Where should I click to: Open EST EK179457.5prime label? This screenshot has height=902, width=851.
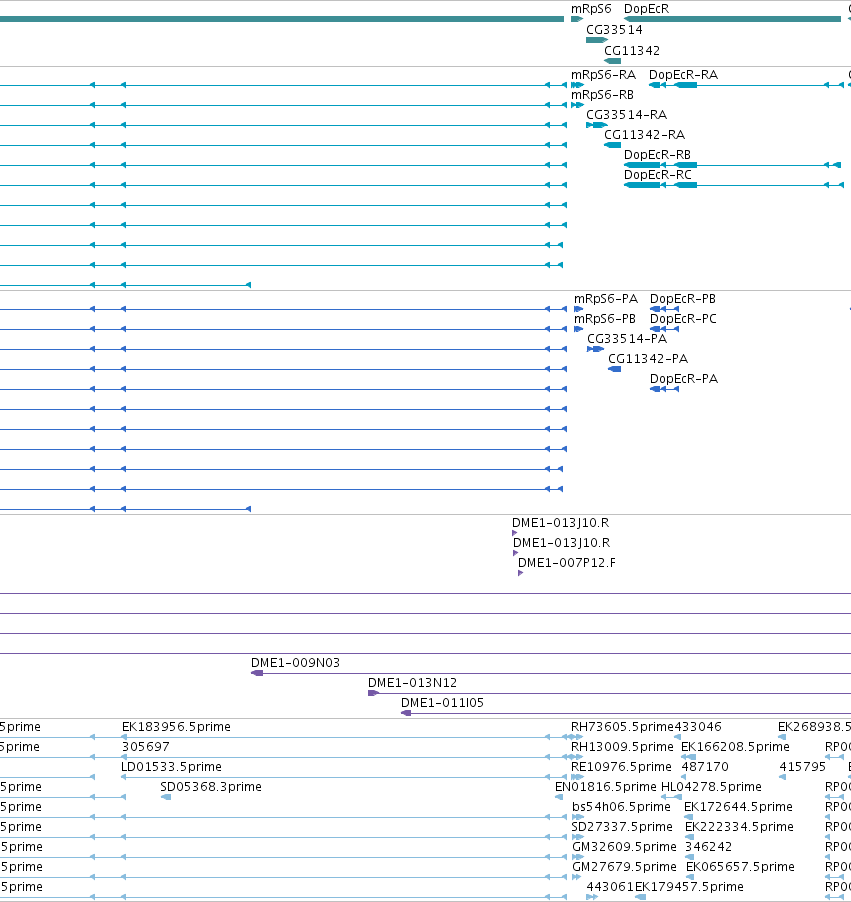(x=689, y=886)
